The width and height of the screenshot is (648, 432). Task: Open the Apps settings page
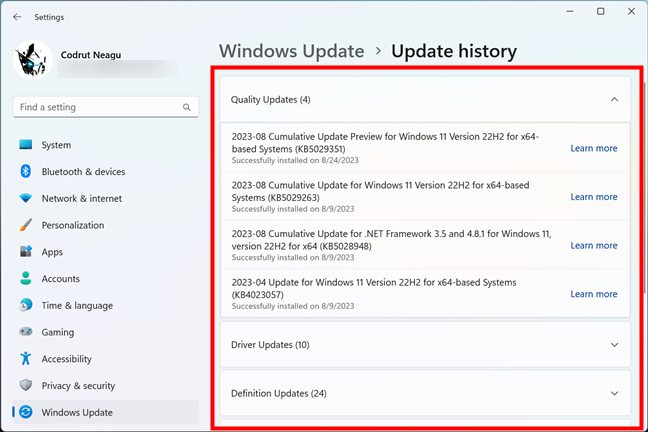(106, 252)
